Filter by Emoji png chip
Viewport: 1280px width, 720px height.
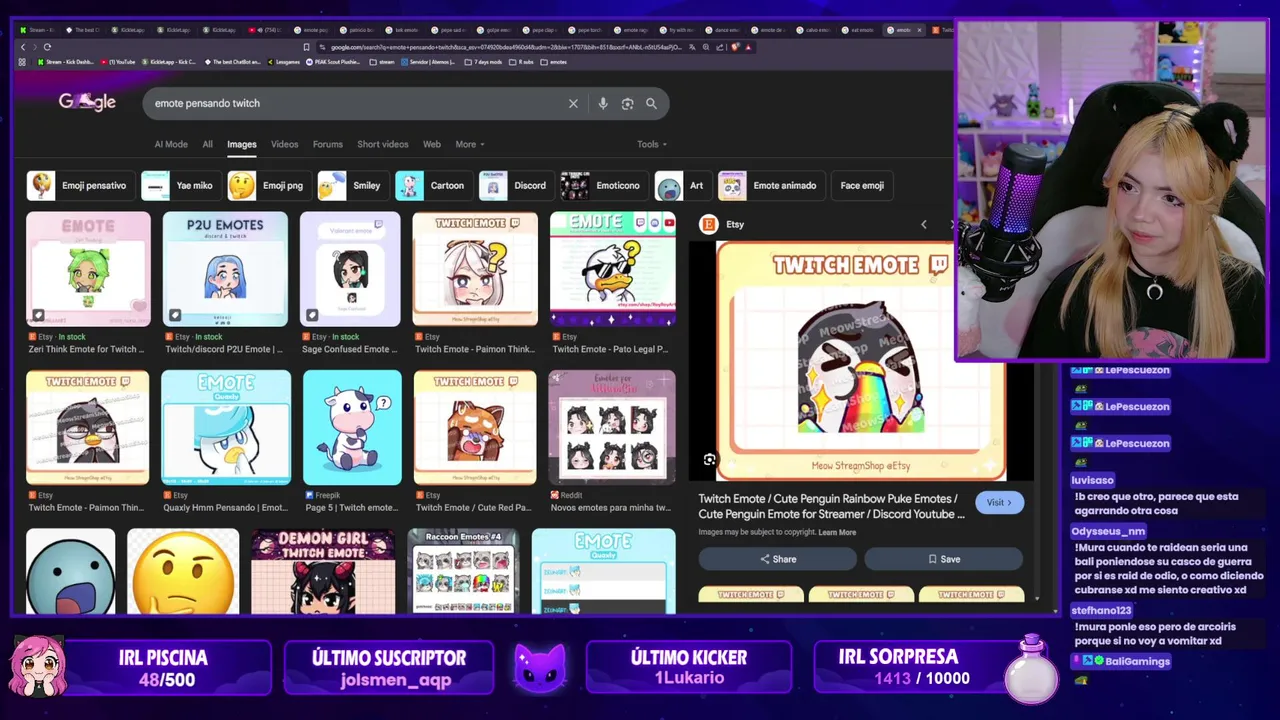pos(268,185)
